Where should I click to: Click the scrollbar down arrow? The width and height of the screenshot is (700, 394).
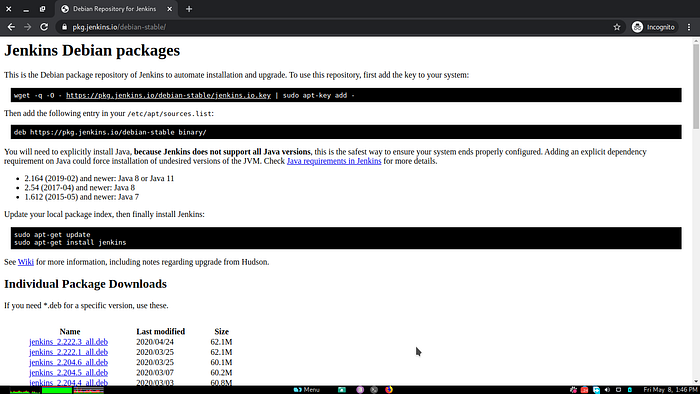(x=696, y=382)
